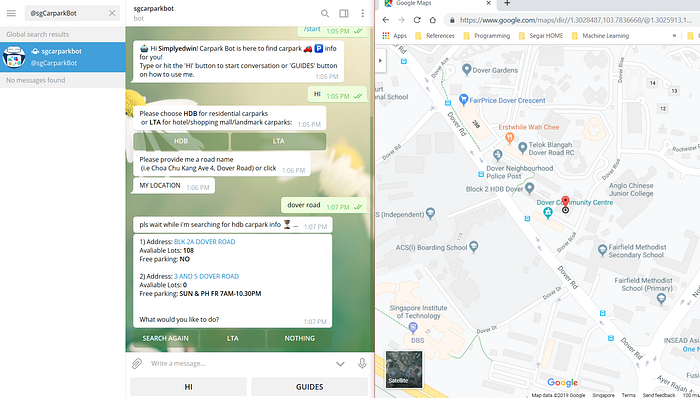Click the NOTHING button
Screen dimensions: 700x398
coord(300,338)
